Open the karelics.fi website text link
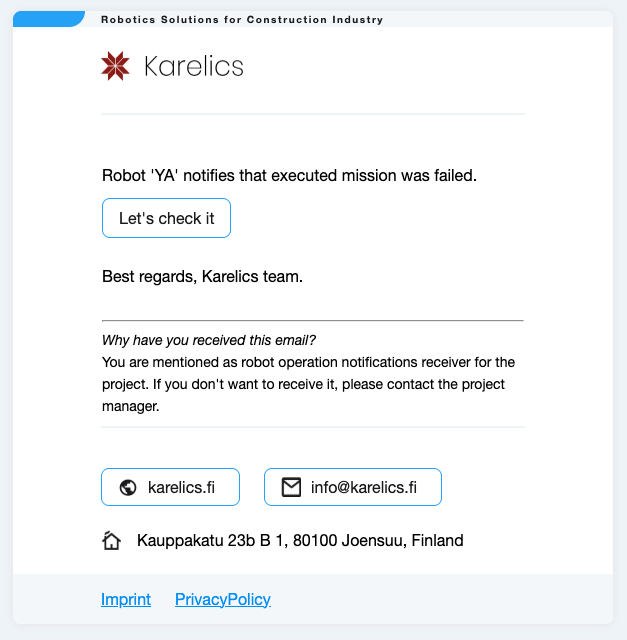The image size is (627, 640). [181, 488]
